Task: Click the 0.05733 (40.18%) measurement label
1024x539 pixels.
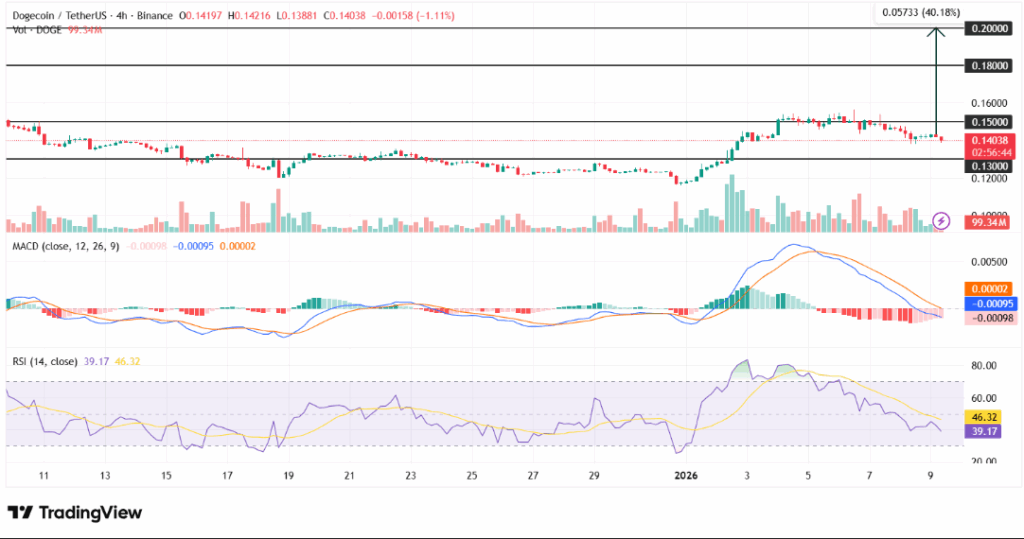Action: (917, 13)
